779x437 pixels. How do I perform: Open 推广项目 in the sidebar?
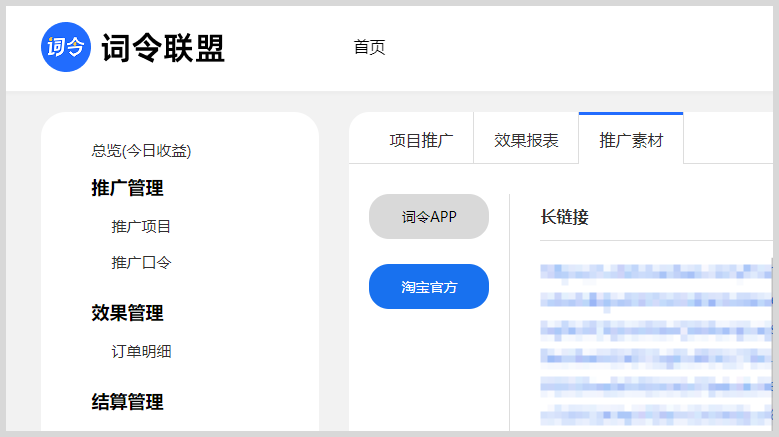141,226
